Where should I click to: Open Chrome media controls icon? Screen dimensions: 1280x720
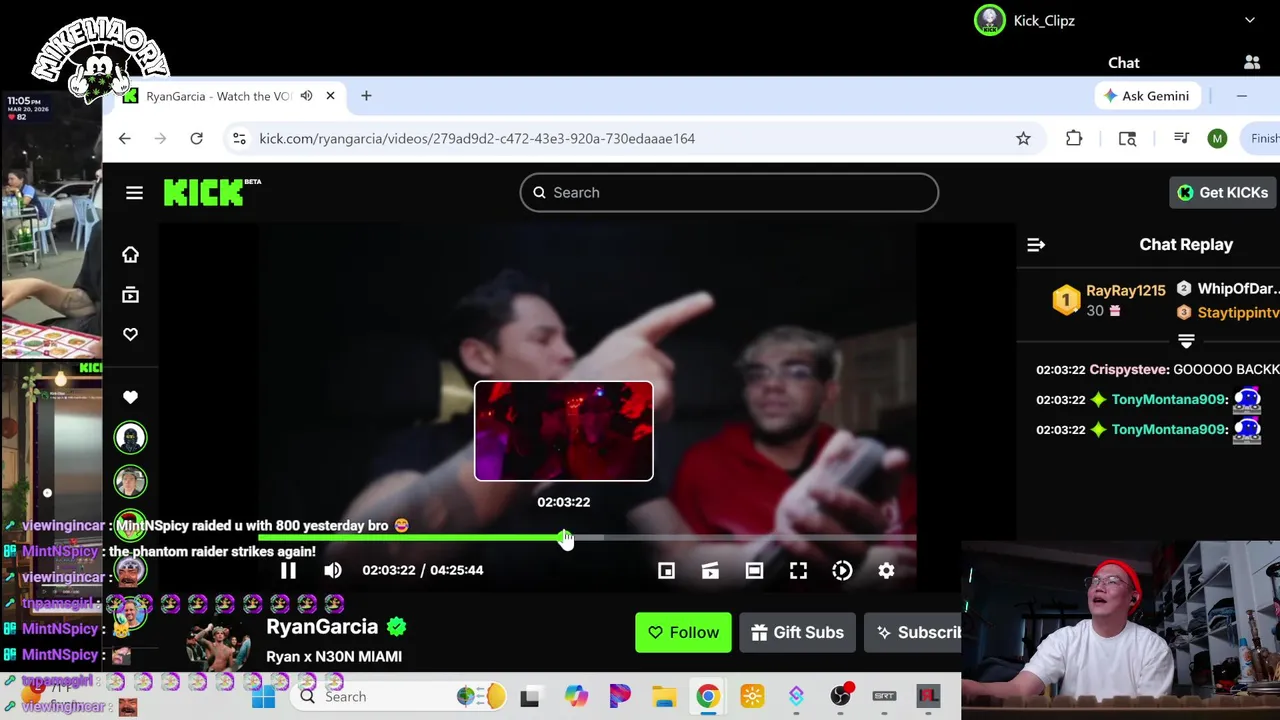coord(1181,139)
